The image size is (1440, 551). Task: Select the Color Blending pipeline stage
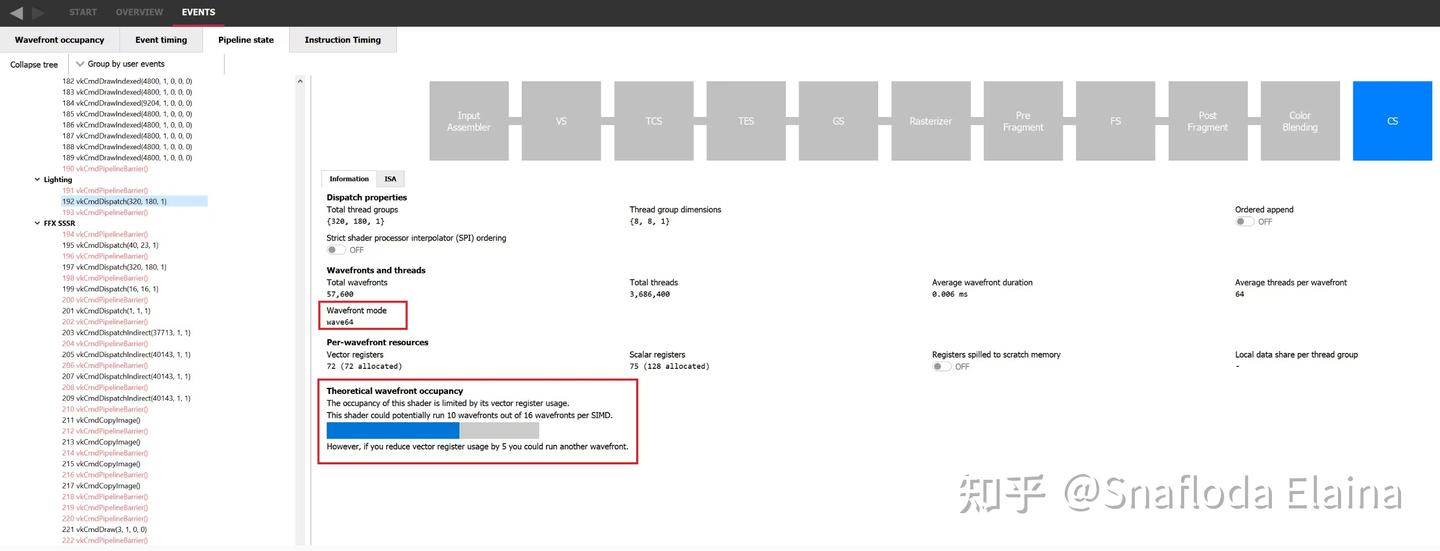(1300, 121)
